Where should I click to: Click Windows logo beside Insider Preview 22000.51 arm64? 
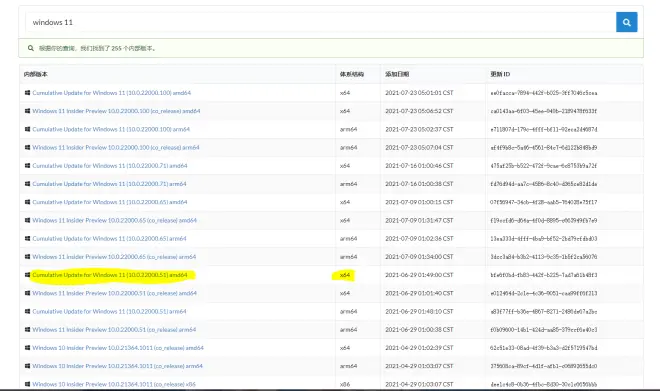[x=27, y=329]
